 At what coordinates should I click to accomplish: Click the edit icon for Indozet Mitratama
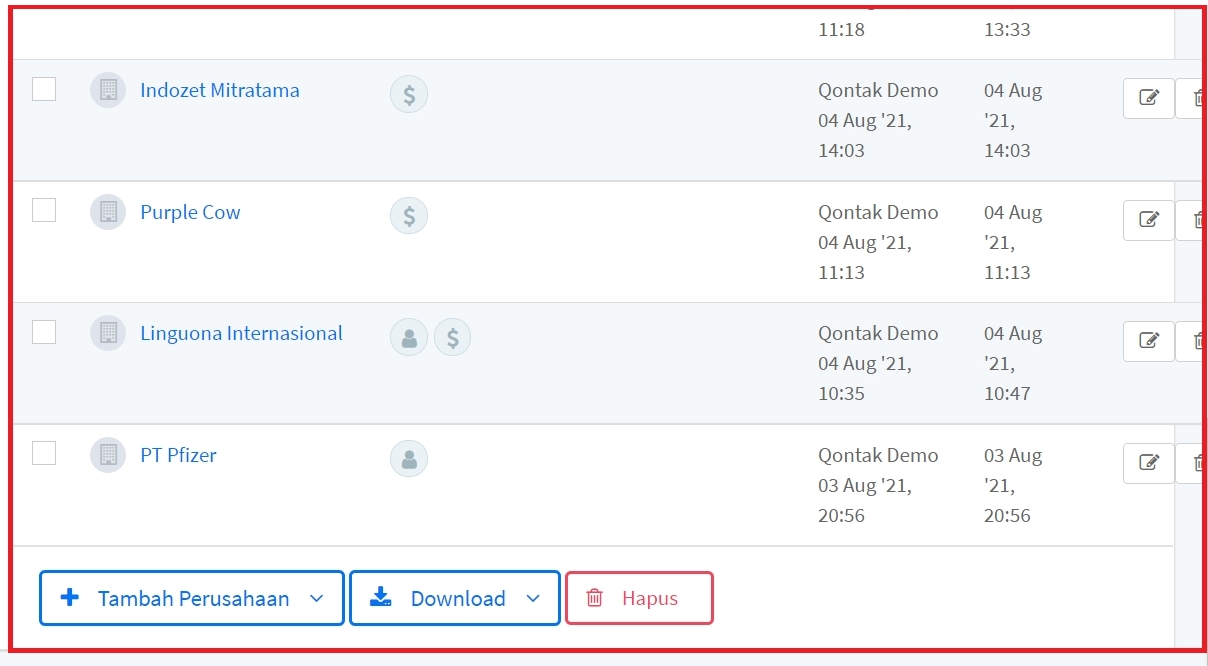click(1148, 98)
